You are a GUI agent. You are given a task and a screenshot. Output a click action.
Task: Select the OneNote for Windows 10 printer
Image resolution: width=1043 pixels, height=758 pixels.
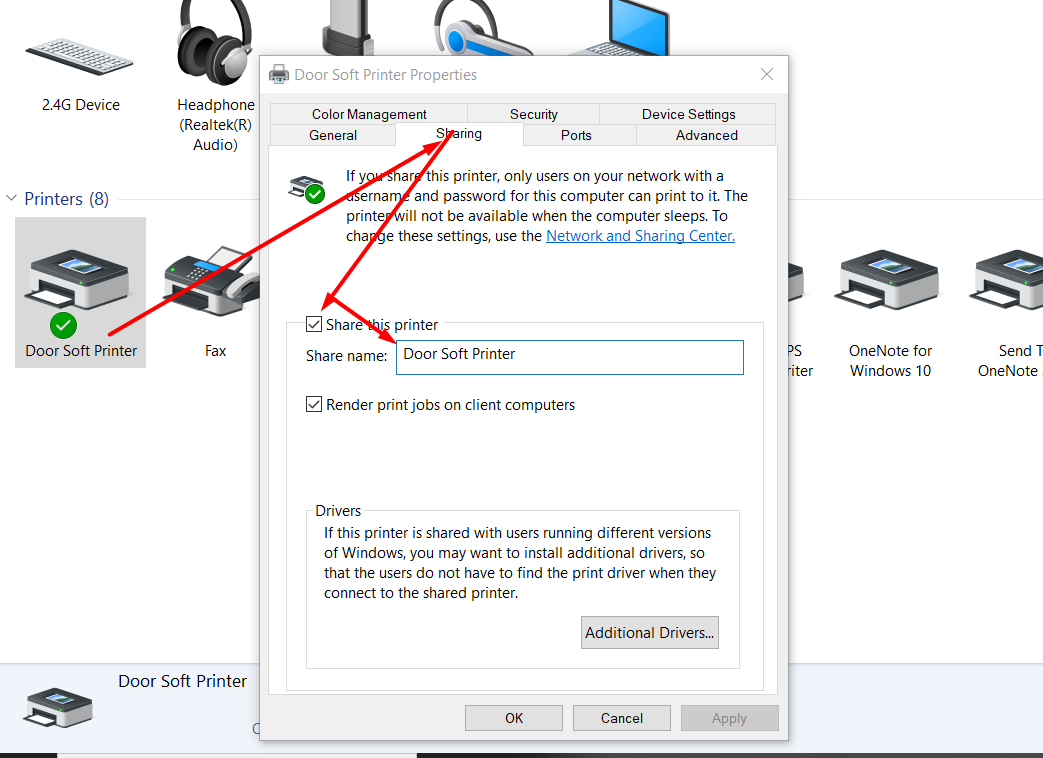point(889,282)
